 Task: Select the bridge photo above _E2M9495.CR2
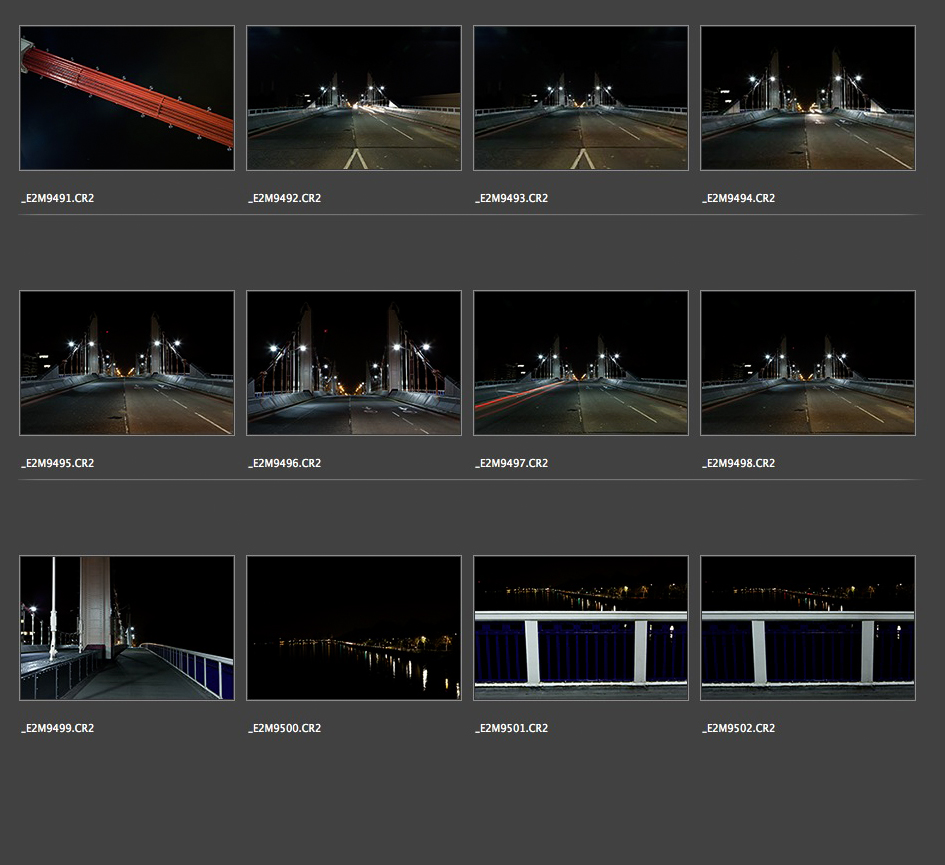point(127,363)
